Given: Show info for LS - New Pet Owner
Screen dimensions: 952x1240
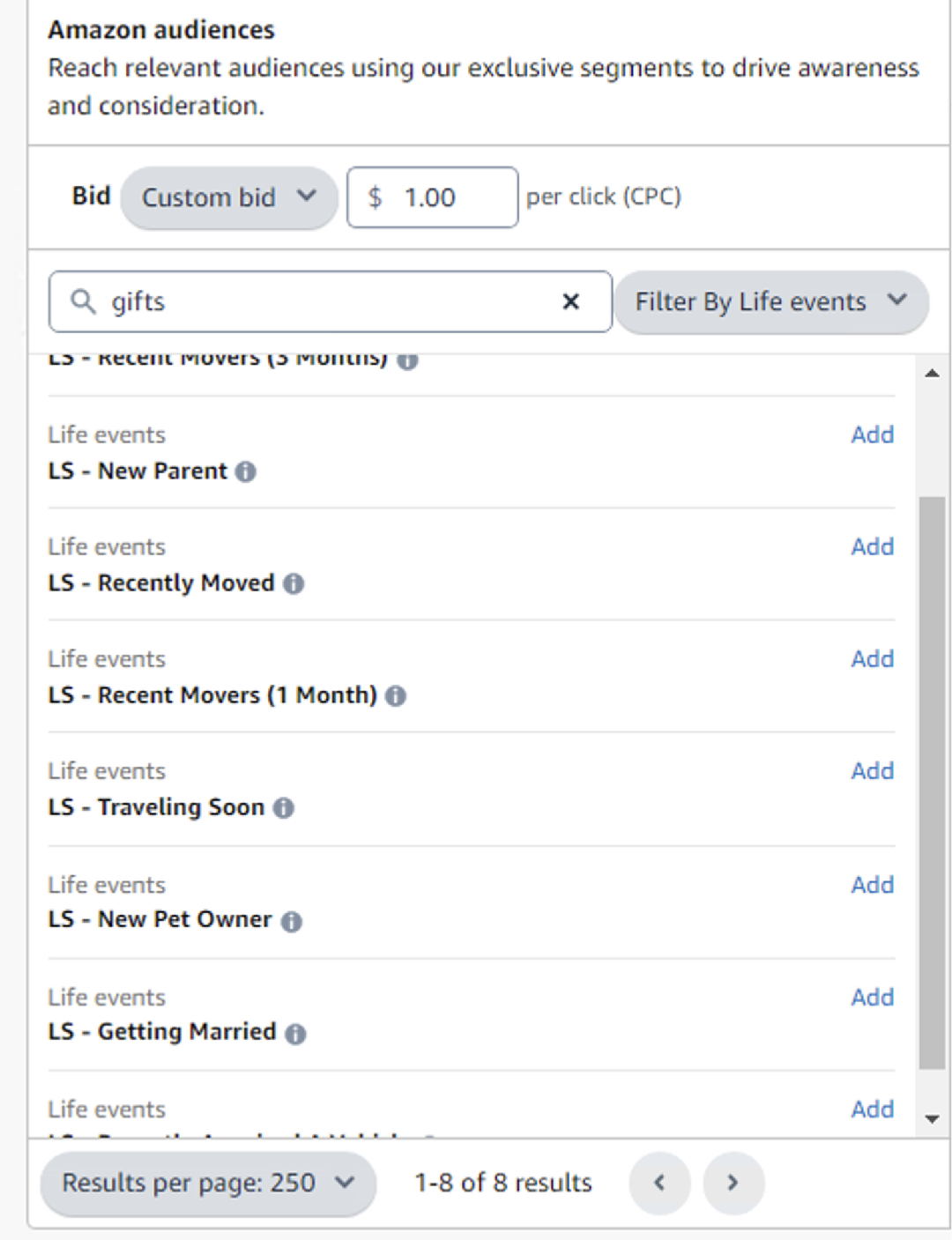Looking at the screenshot, I should click(x=292, y=922).
